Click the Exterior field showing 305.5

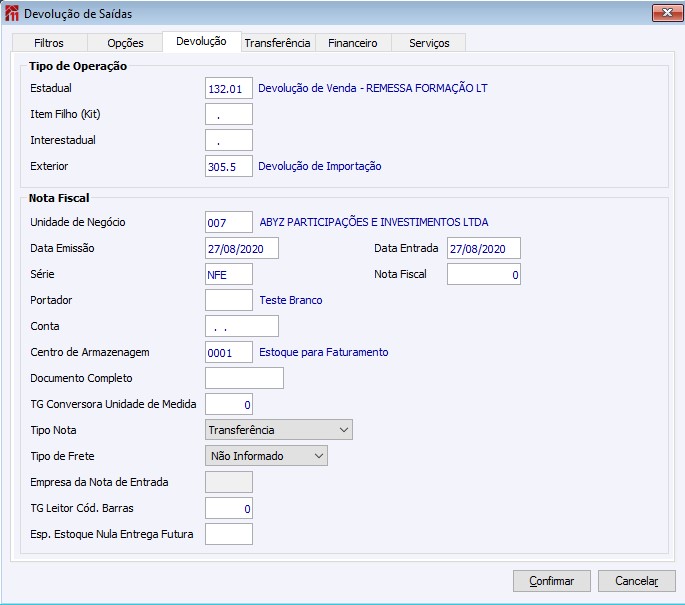tap(229, 166)
